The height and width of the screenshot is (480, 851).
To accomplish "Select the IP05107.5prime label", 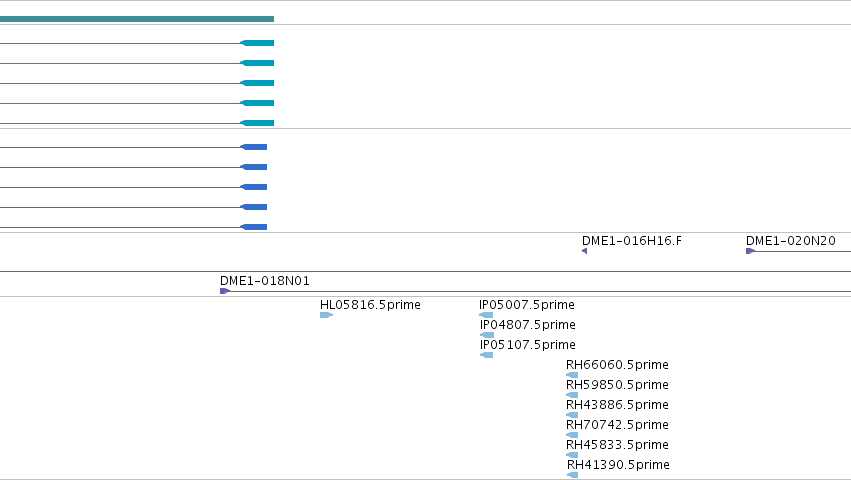I will click(x=528, y=345).
